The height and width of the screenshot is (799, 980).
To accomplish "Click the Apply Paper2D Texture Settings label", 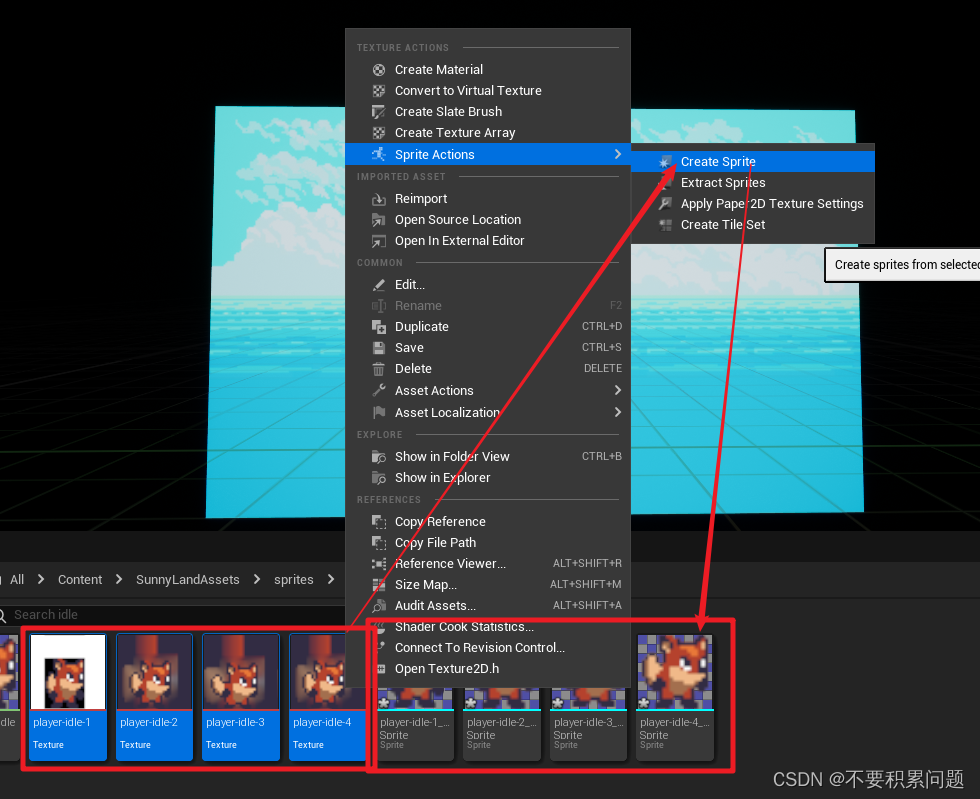I will point(772,204).
